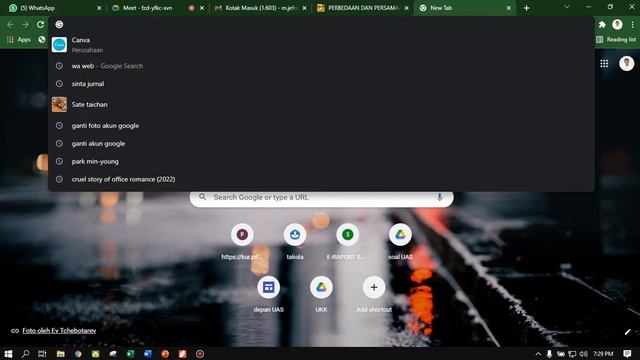Open the 'UKK' Drive shortcut
640x360 pixels.
(321, 294)
